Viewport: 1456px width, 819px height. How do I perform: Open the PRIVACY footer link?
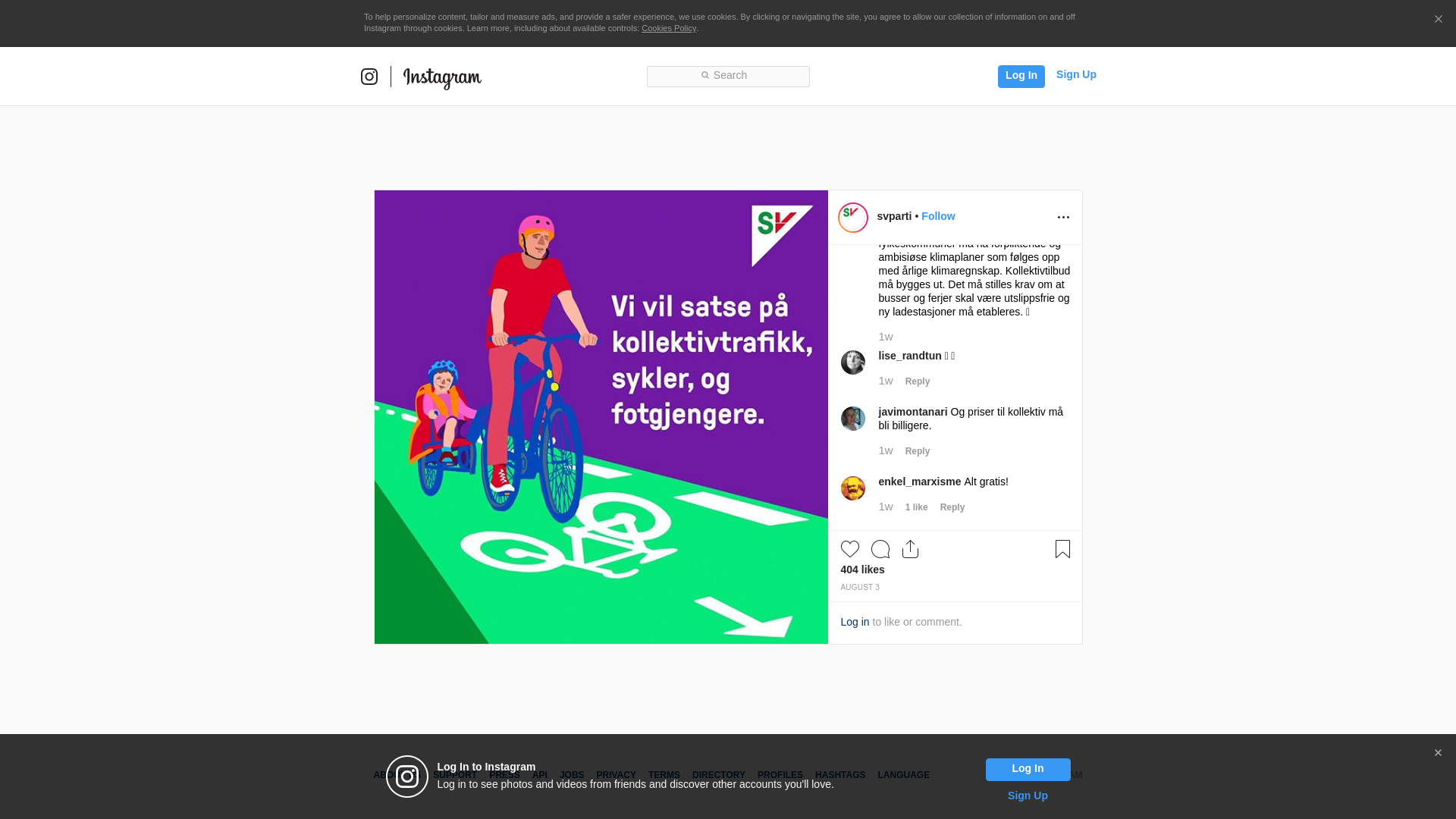[616, 775]
